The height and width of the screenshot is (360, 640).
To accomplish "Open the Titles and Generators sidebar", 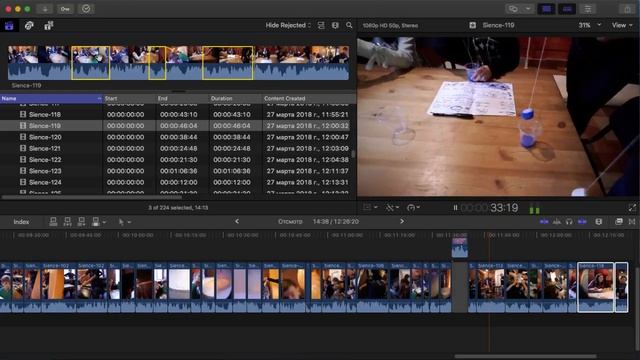I will click(x=49, y=26).
